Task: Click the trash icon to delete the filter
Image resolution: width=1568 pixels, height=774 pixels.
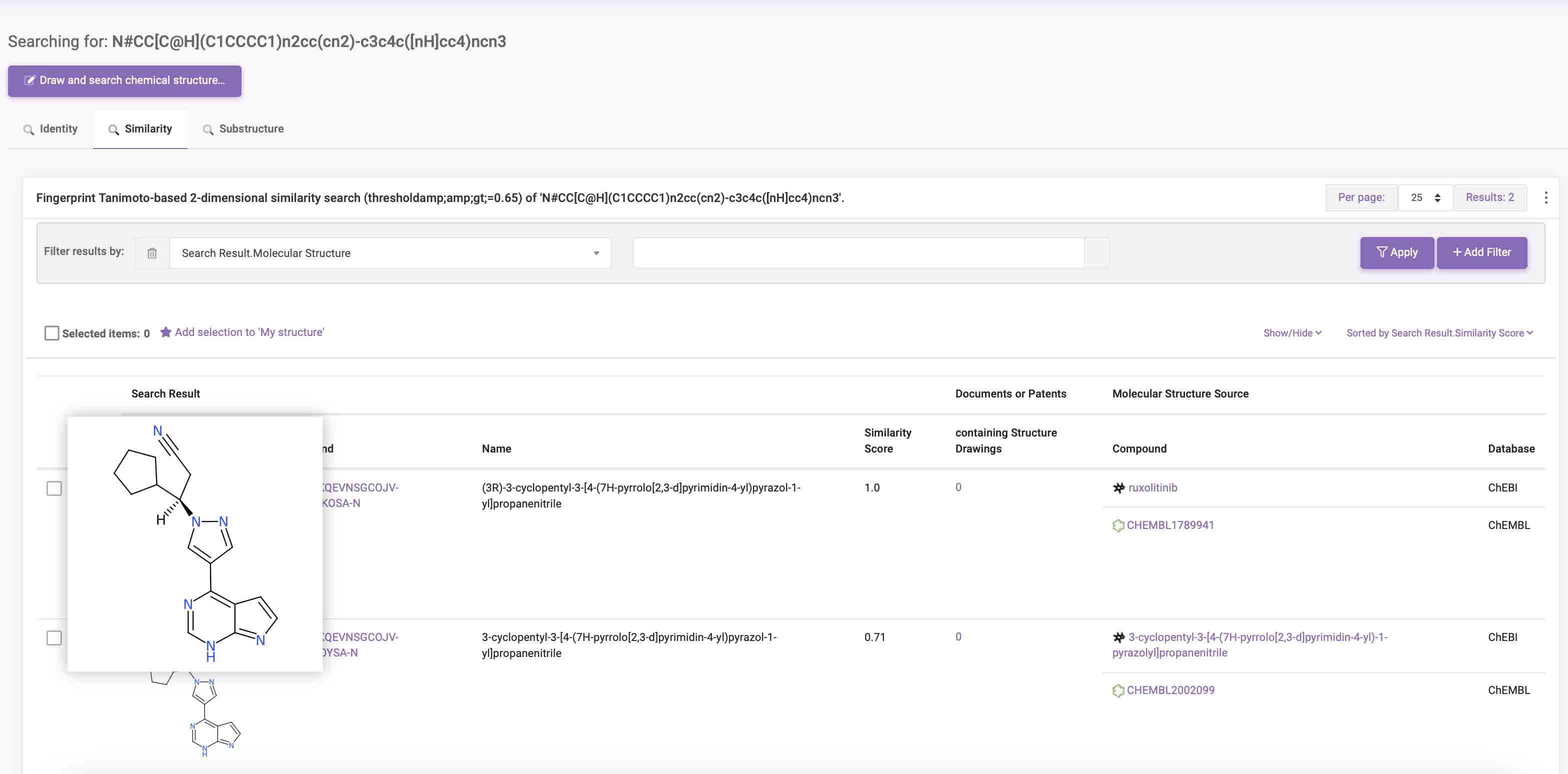Action: tap(151, 253)
